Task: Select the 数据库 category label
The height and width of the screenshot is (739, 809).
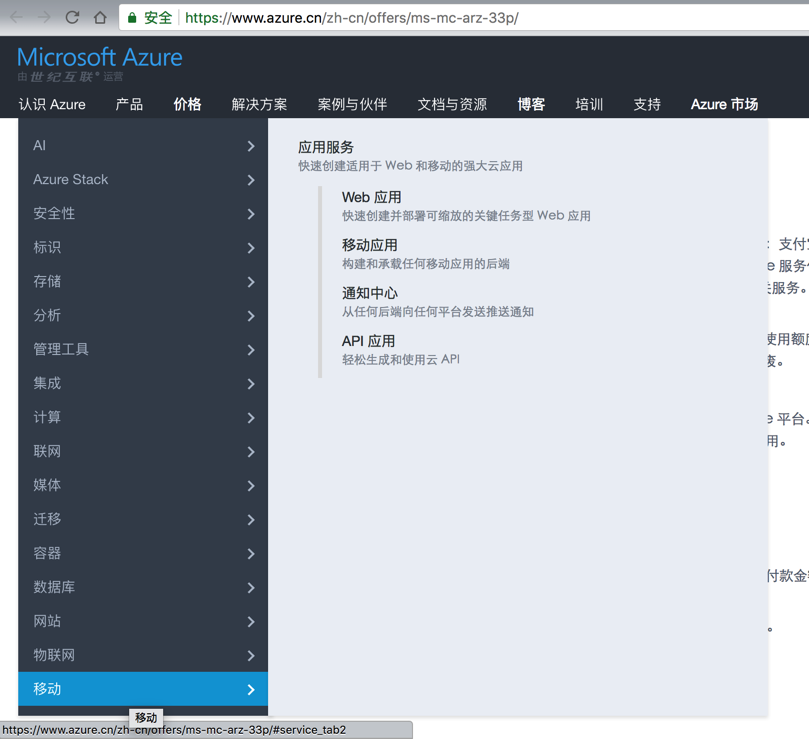Action: [54, 587]
